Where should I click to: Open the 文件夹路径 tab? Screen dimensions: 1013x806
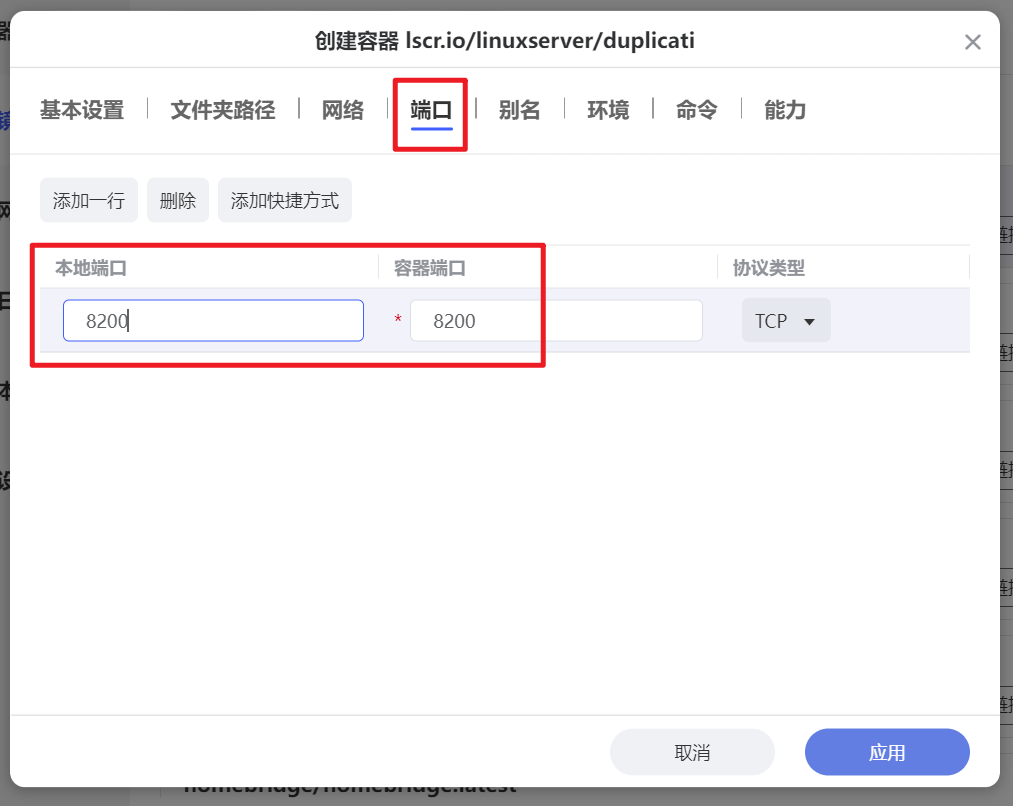pyautogui.click(x=221, y=110)
